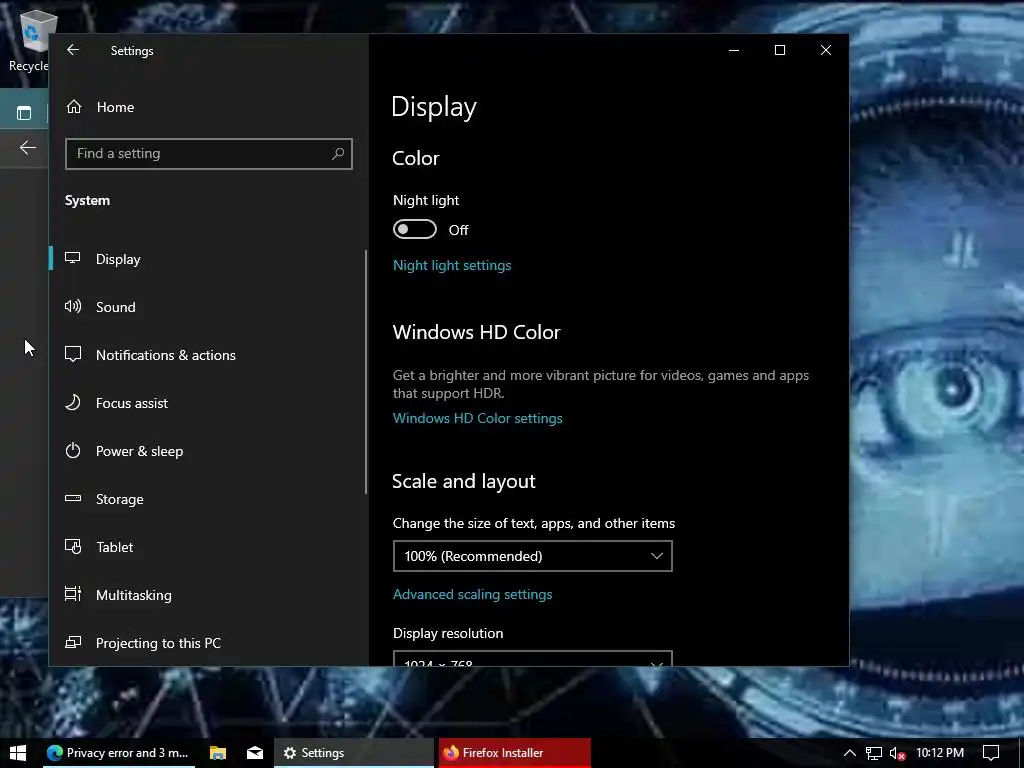This screenshot has height=768, width=1024.
Task: Close the Settings window
Action: (825, 50)
